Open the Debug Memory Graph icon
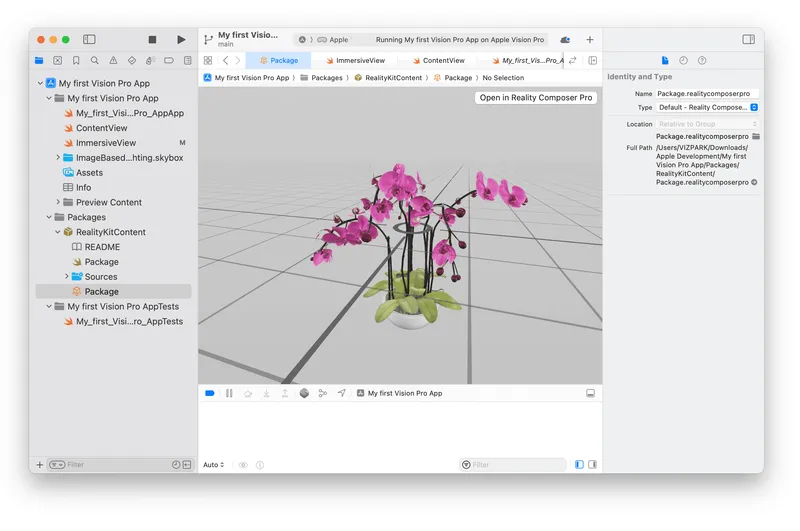The width and height of the screenshot is (800, 531). point(322,394)
